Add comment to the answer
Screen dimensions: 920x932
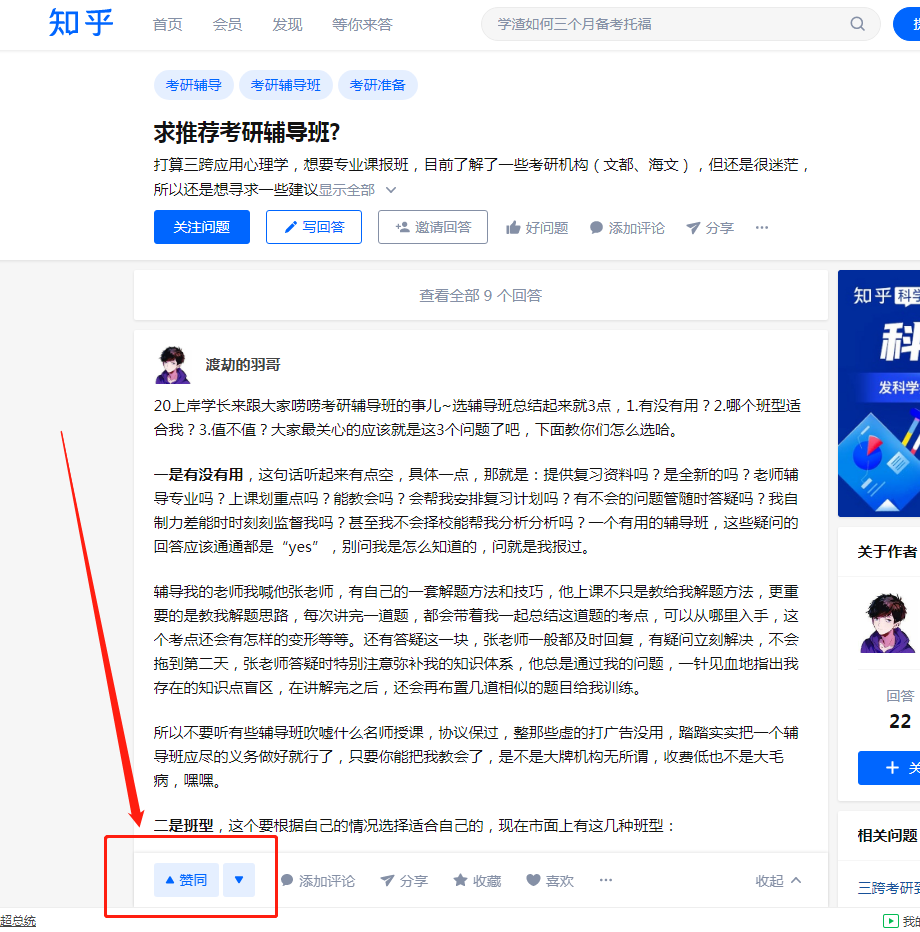(318, 880)
